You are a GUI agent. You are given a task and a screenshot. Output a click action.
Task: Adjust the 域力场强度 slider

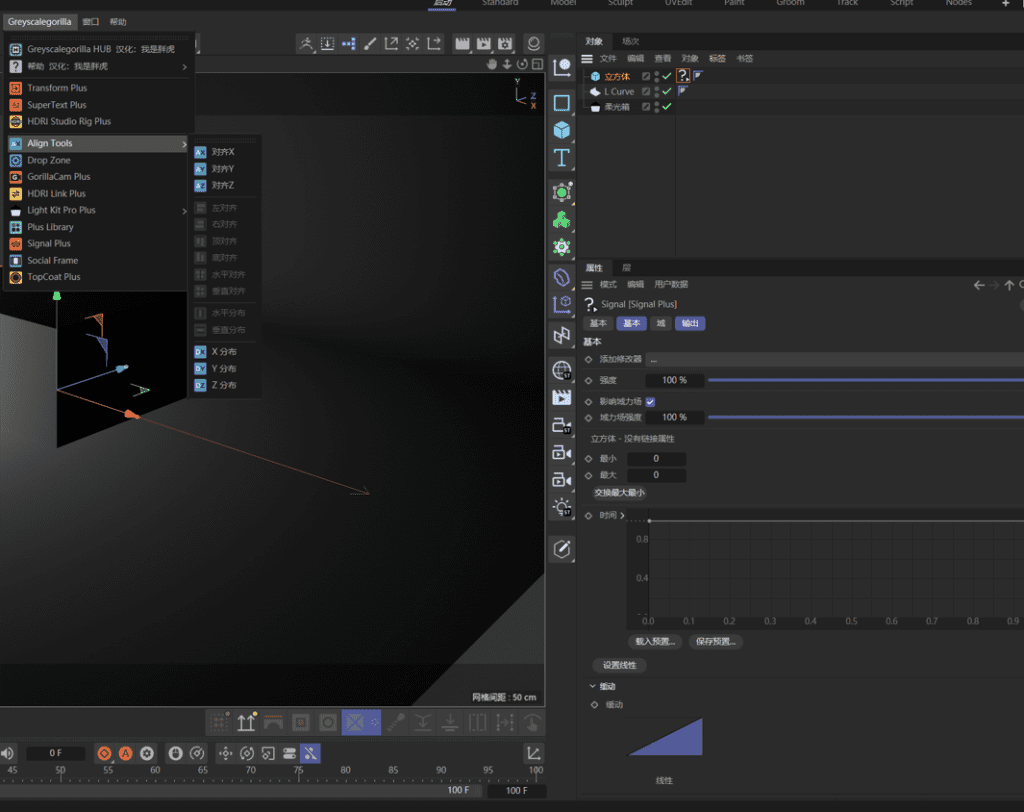(x=866, y=417)
